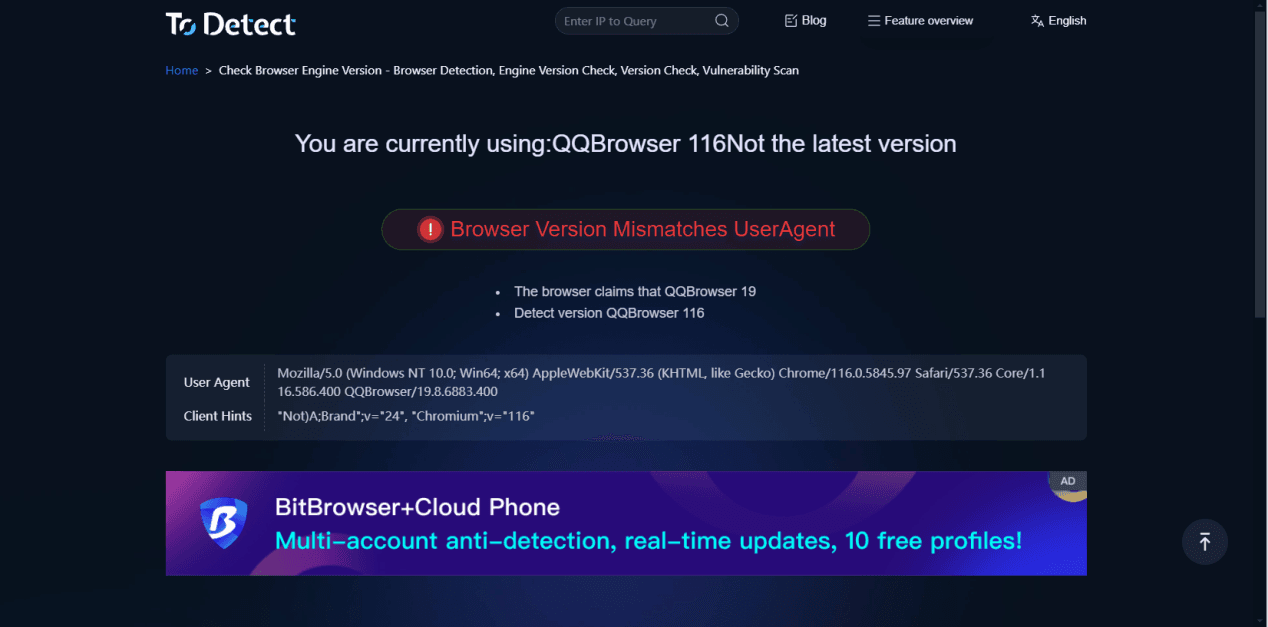Open the ToDetect logo homepage

231,23
